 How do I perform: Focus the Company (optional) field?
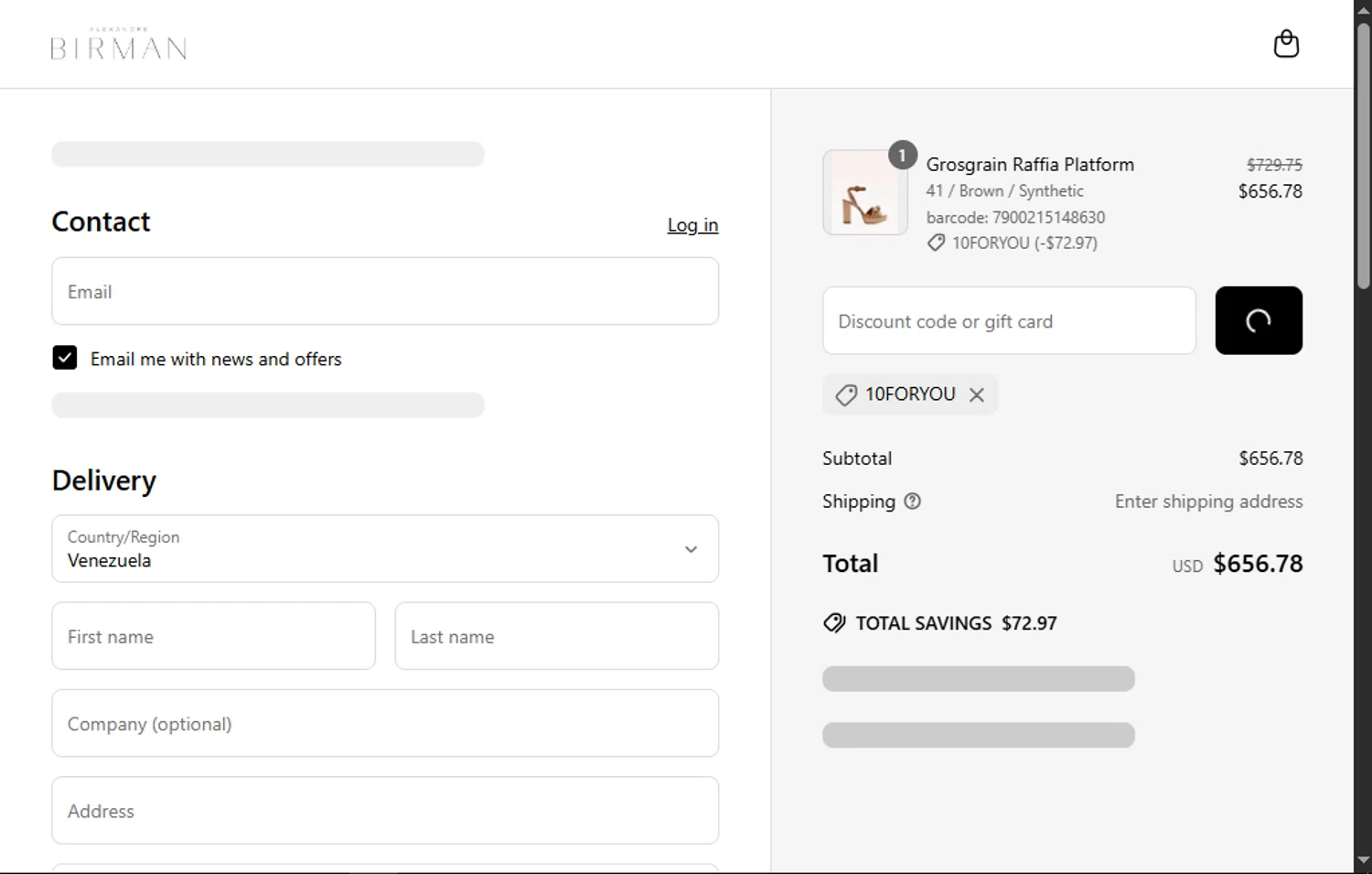(385, 723)
